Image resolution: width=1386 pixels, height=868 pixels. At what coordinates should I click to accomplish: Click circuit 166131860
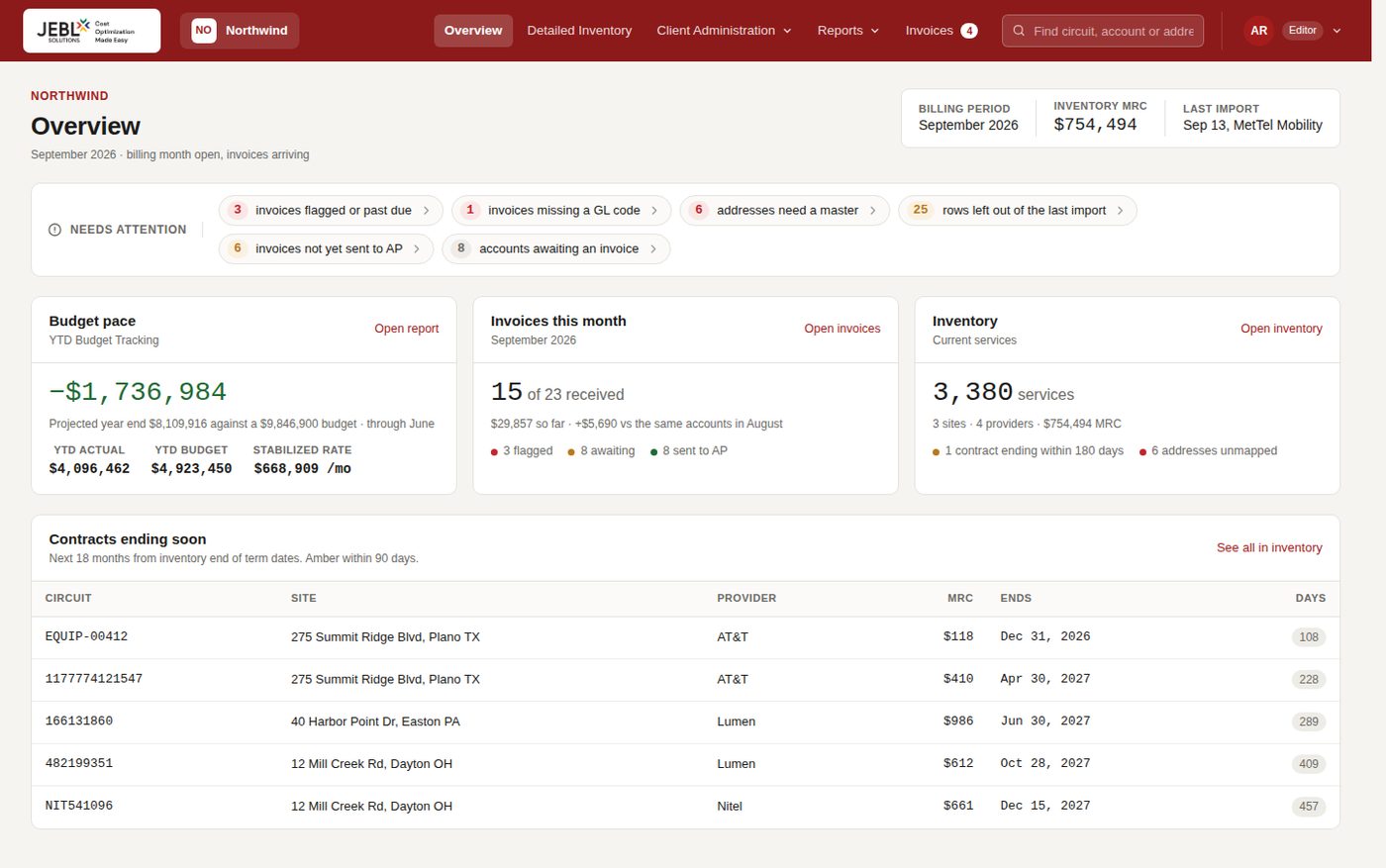(79, 722)
